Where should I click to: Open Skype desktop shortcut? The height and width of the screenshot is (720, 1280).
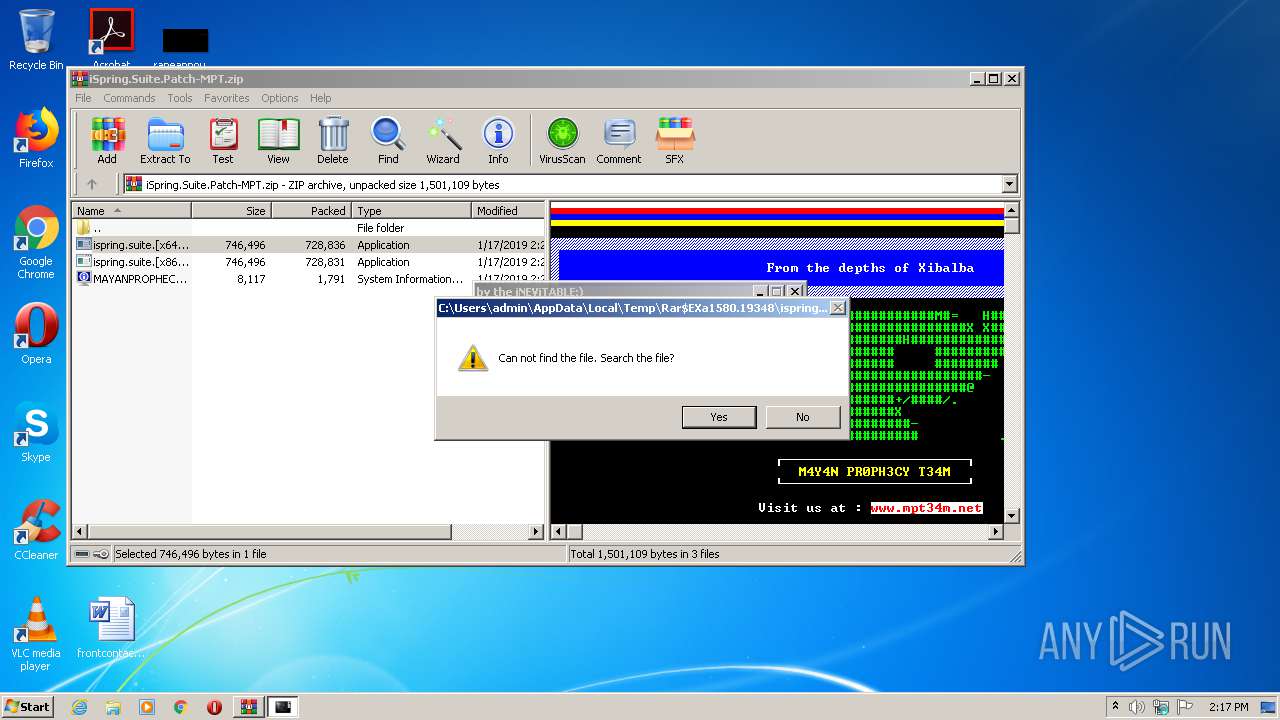36,432
